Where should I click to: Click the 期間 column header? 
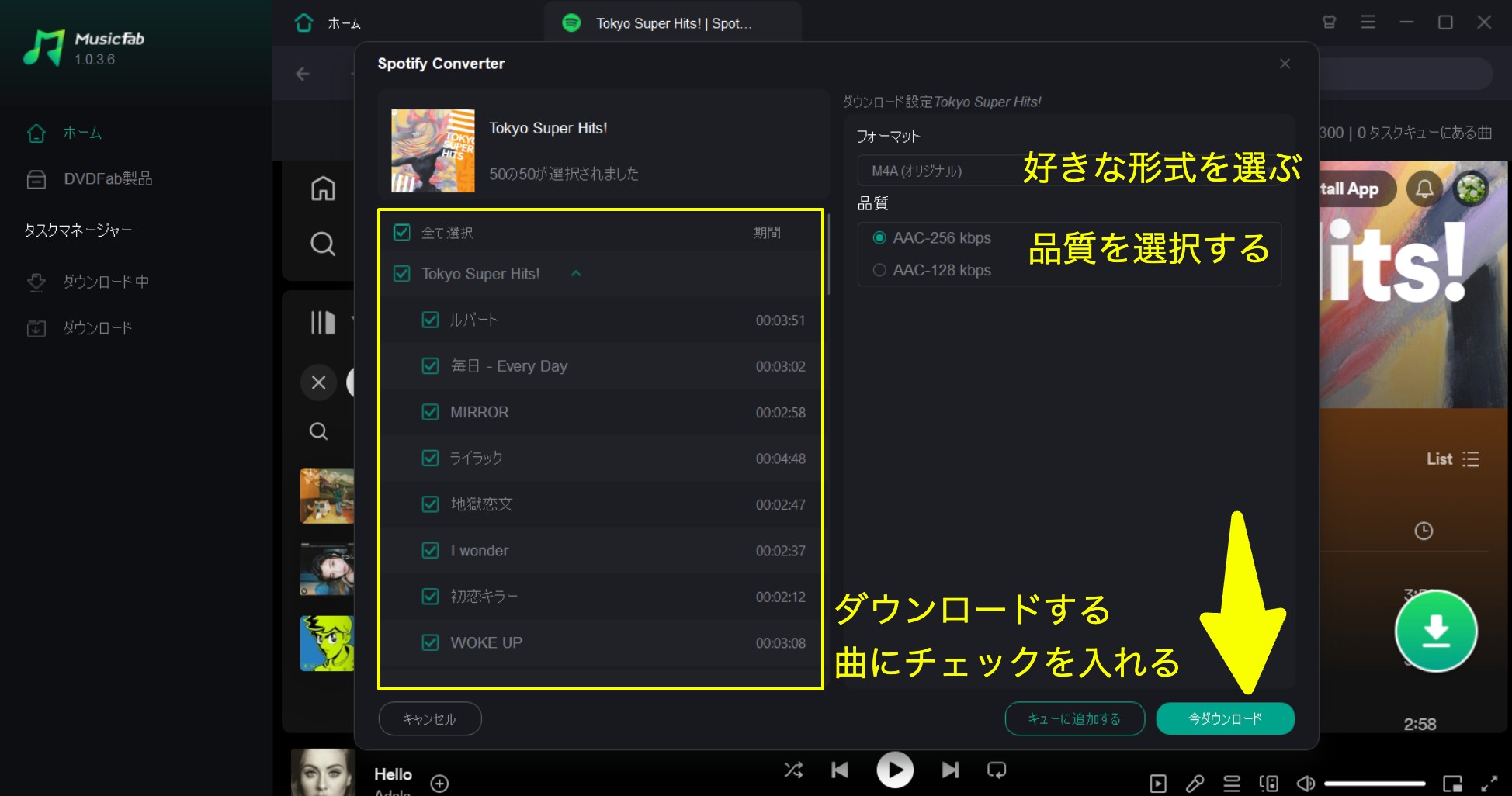tap(767, 232)
